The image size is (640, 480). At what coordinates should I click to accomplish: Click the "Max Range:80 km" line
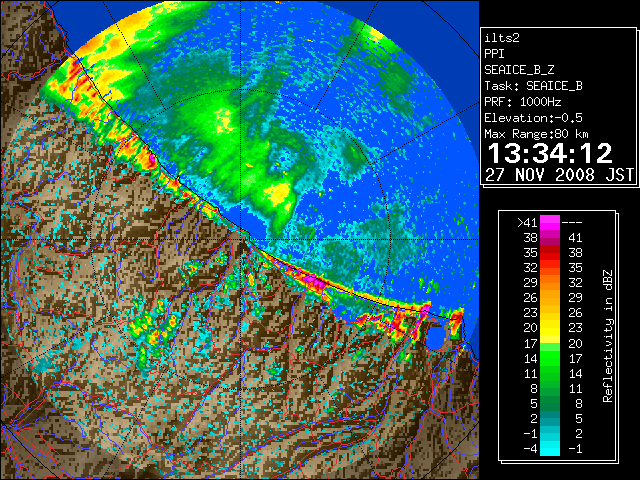(x=536, y=134)
